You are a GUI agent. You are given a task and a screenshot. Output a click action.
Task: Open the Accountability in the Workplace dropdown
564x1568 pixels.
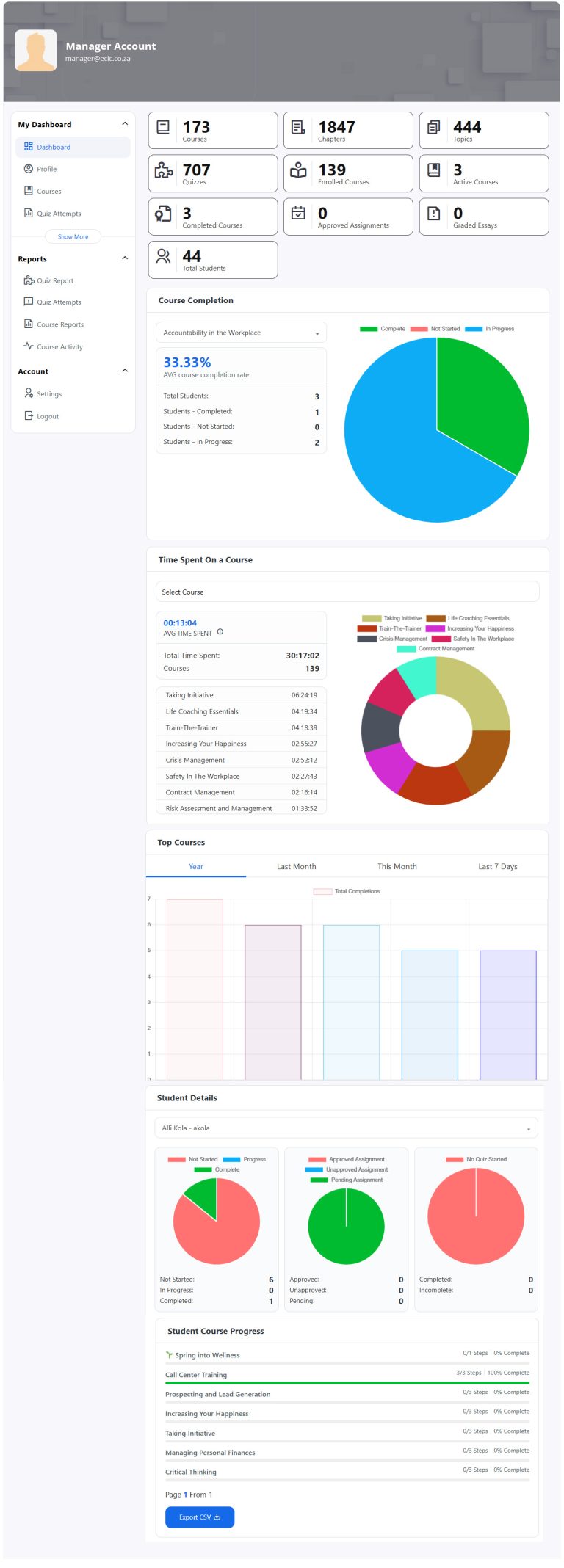pos(241,333)
